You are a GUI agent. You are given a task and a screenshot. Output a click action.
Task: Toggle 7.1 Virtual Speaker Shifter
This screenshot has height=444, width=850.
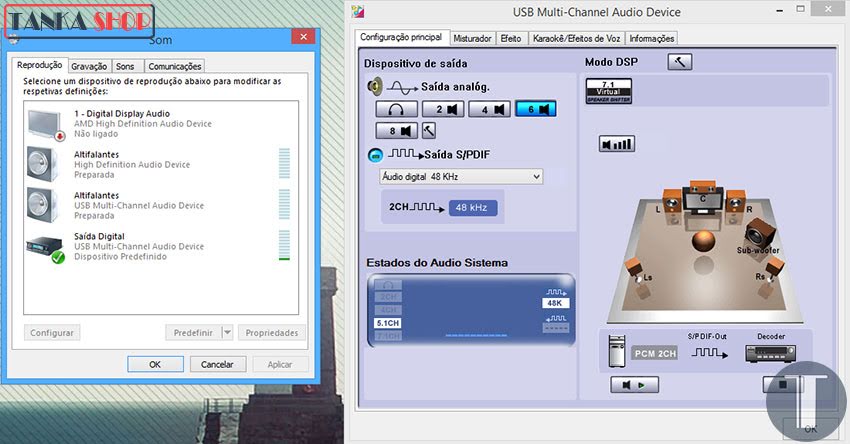[x=609, y=92]
